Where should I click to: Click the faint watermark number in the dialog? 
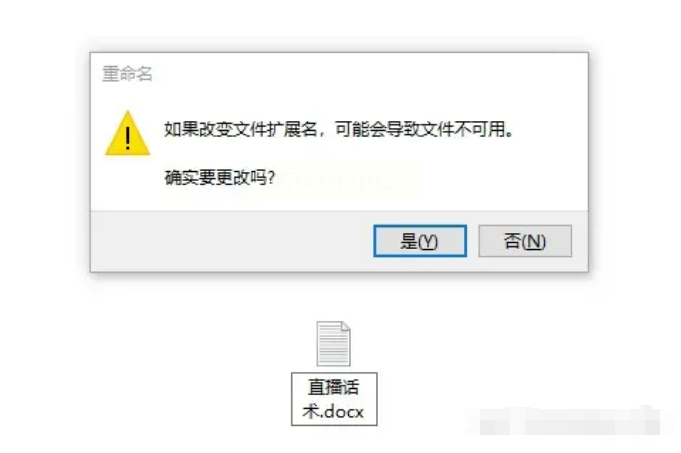pyautogui.click(x=334, y=181)
